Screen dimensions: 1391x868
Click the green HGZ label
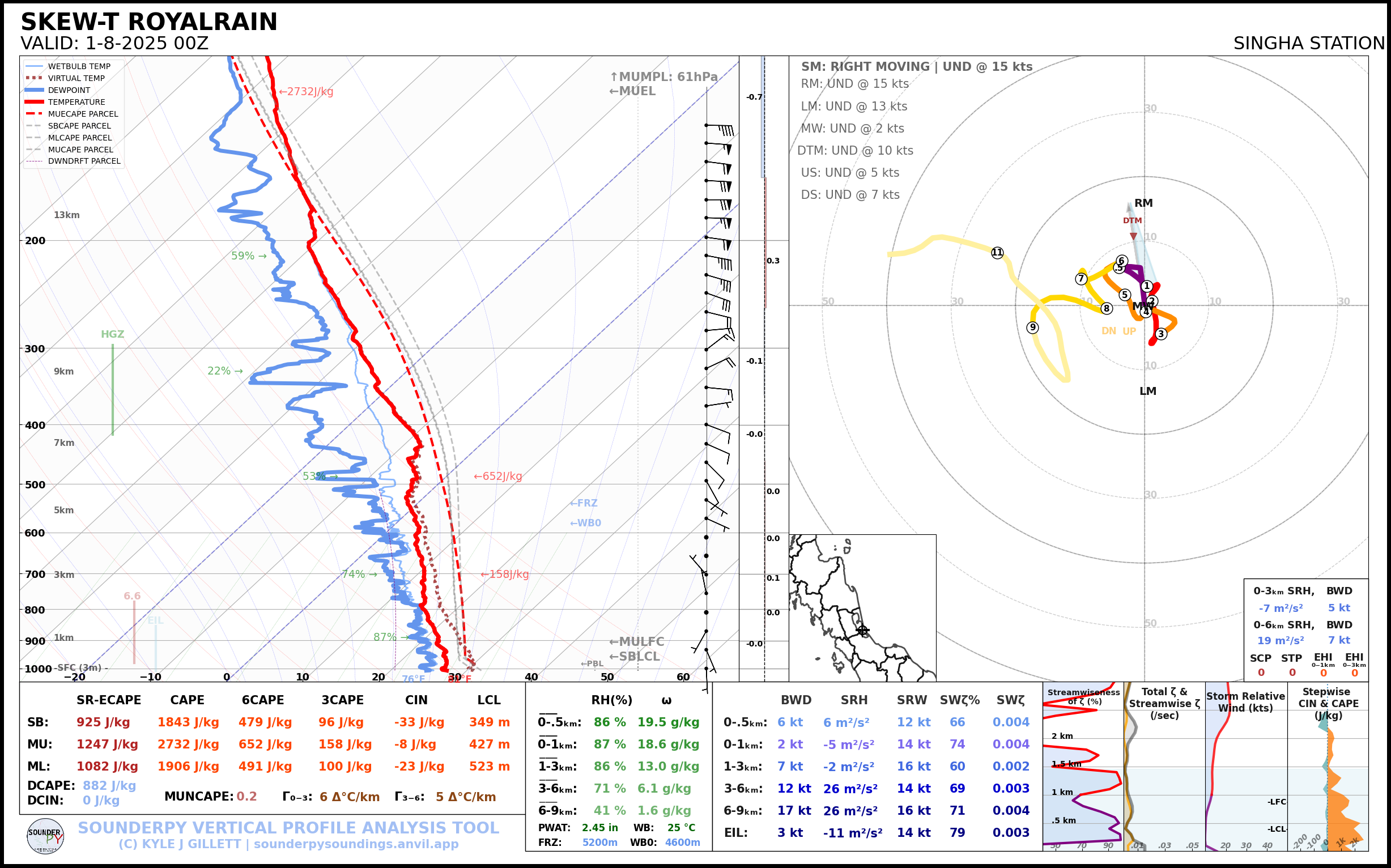click(113, 334)
